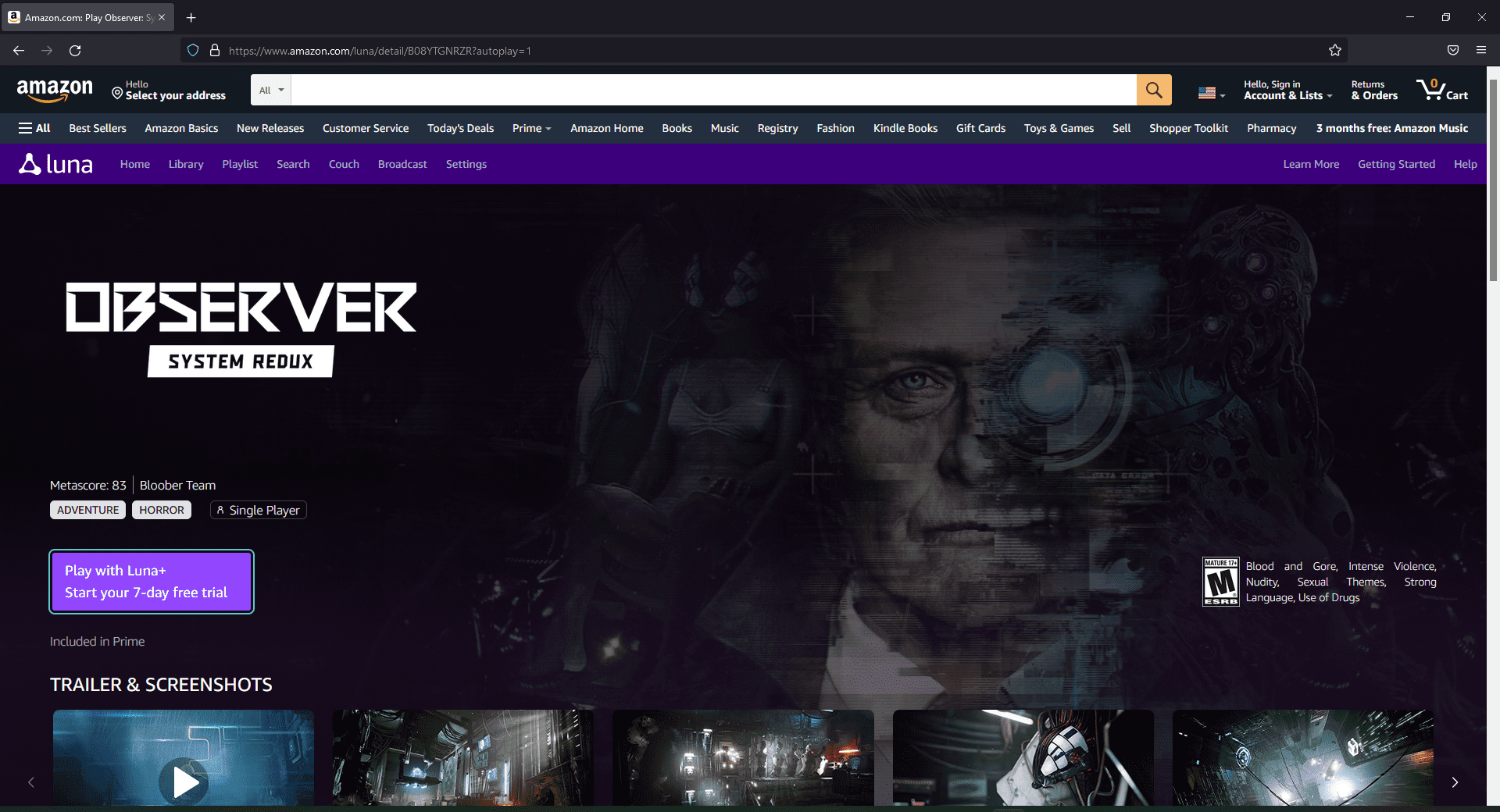Screen dimensions: 1500x812
Task: Reload the page with the refresh icon
Action: 75,51
